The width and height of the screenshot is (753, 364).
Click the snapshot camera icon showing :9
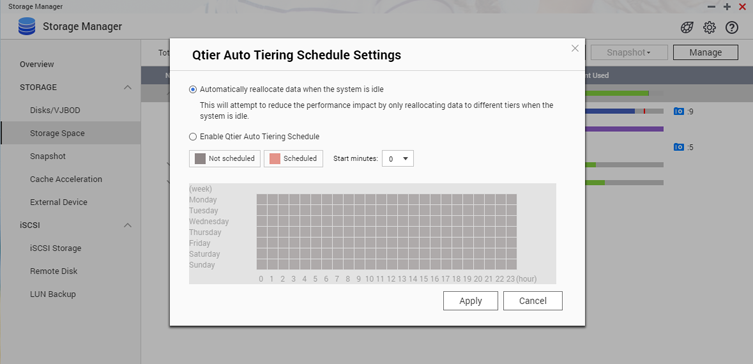pos(678,111)
